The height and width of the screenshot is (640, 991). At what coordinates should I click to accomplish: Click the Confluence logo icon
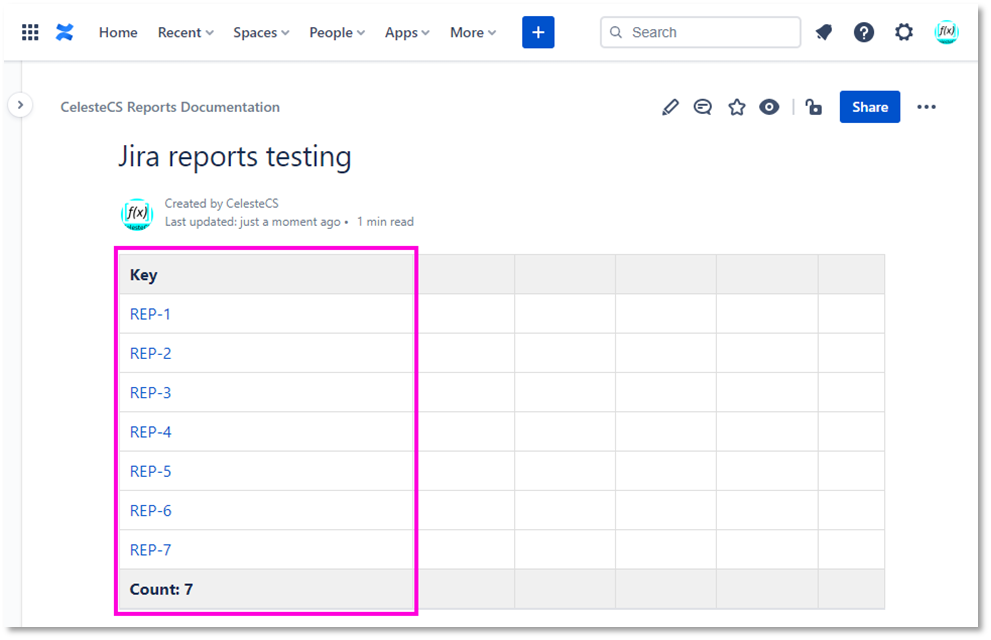64,32
